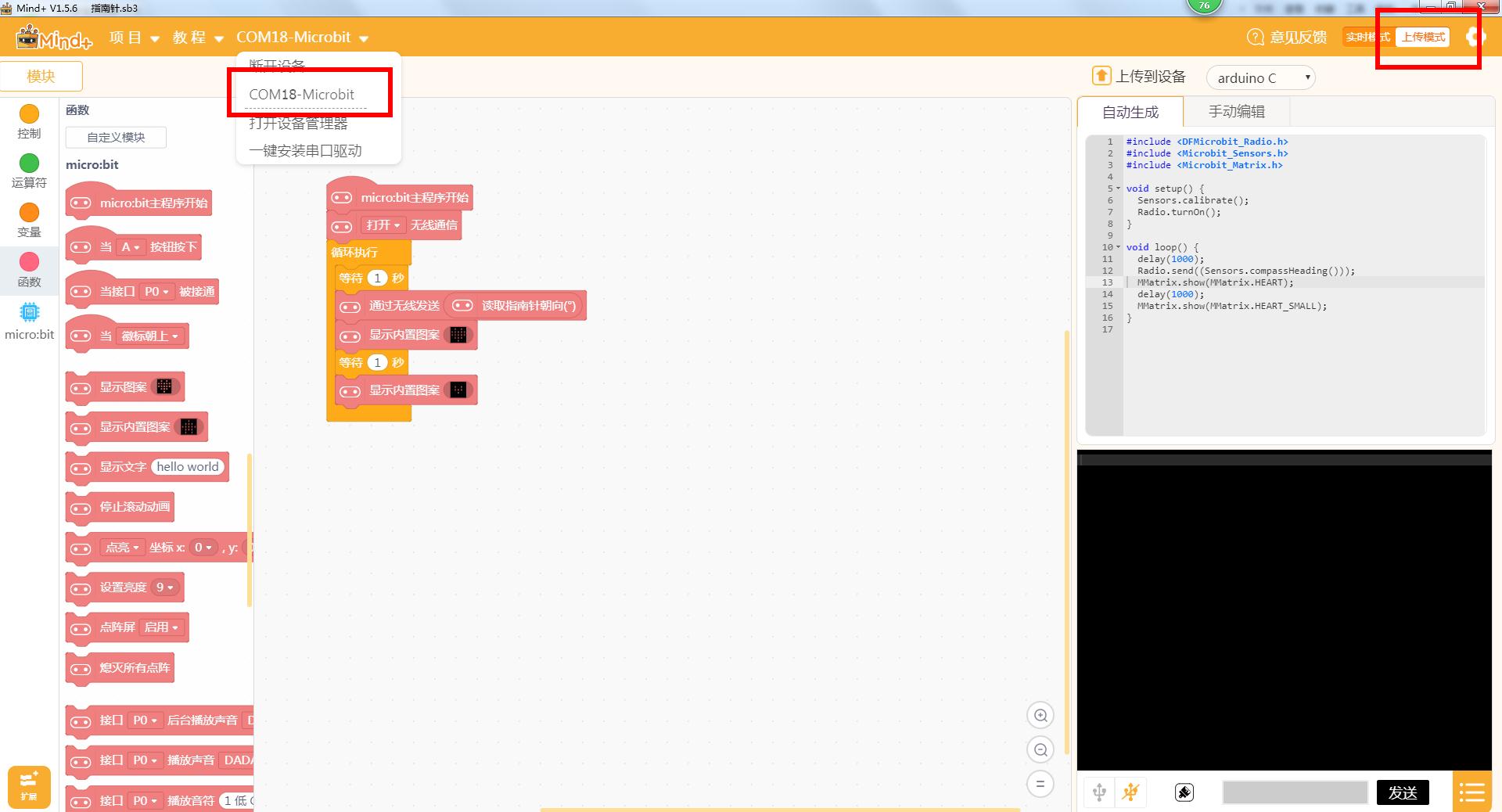The height and width of the screenshot is (812, 1502).
Task: Open the 项目 menu dropdown
Action: [x=135, y=38]
